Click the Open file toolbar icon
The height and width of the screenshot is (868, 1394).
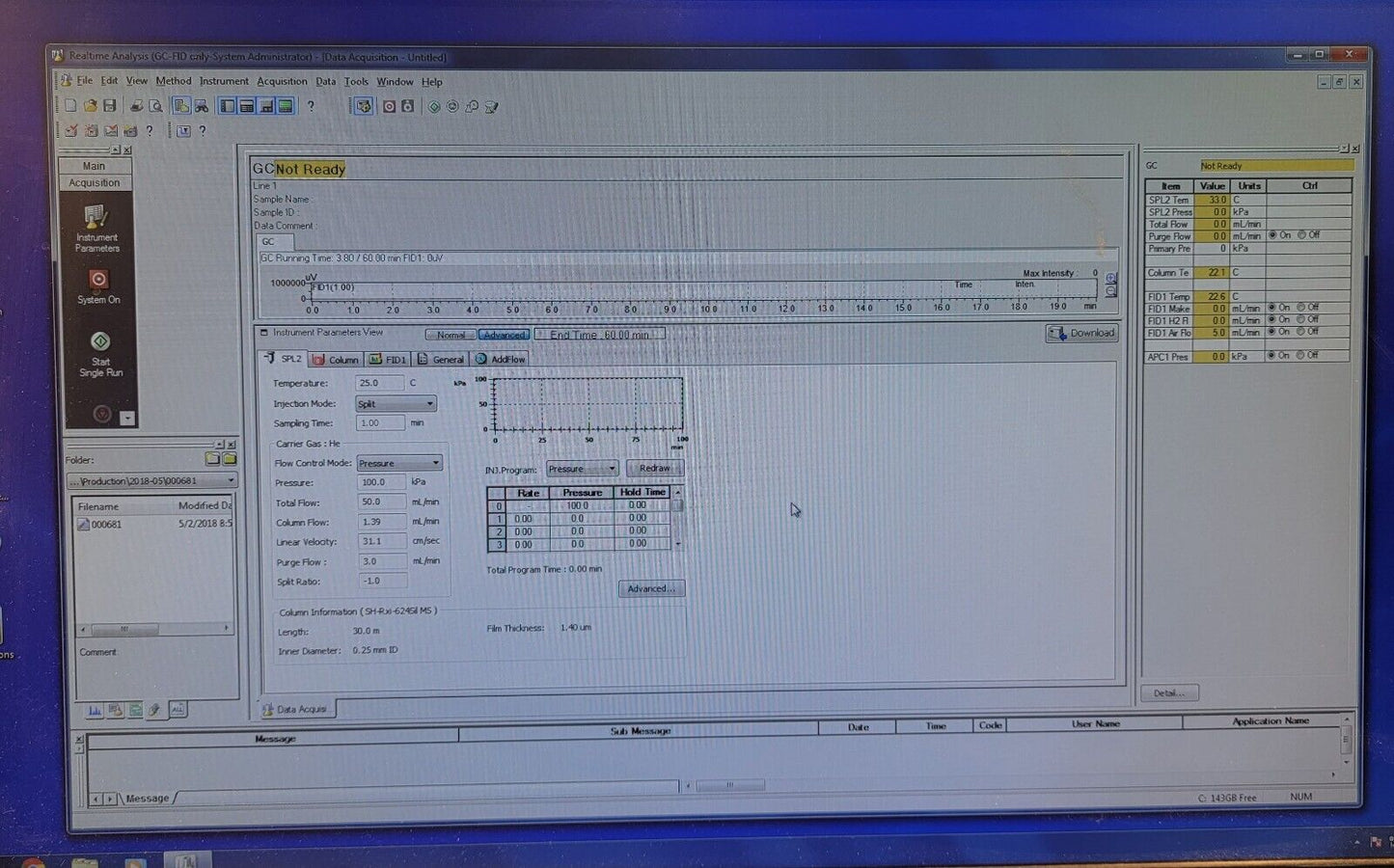click(x=90, y=106)
